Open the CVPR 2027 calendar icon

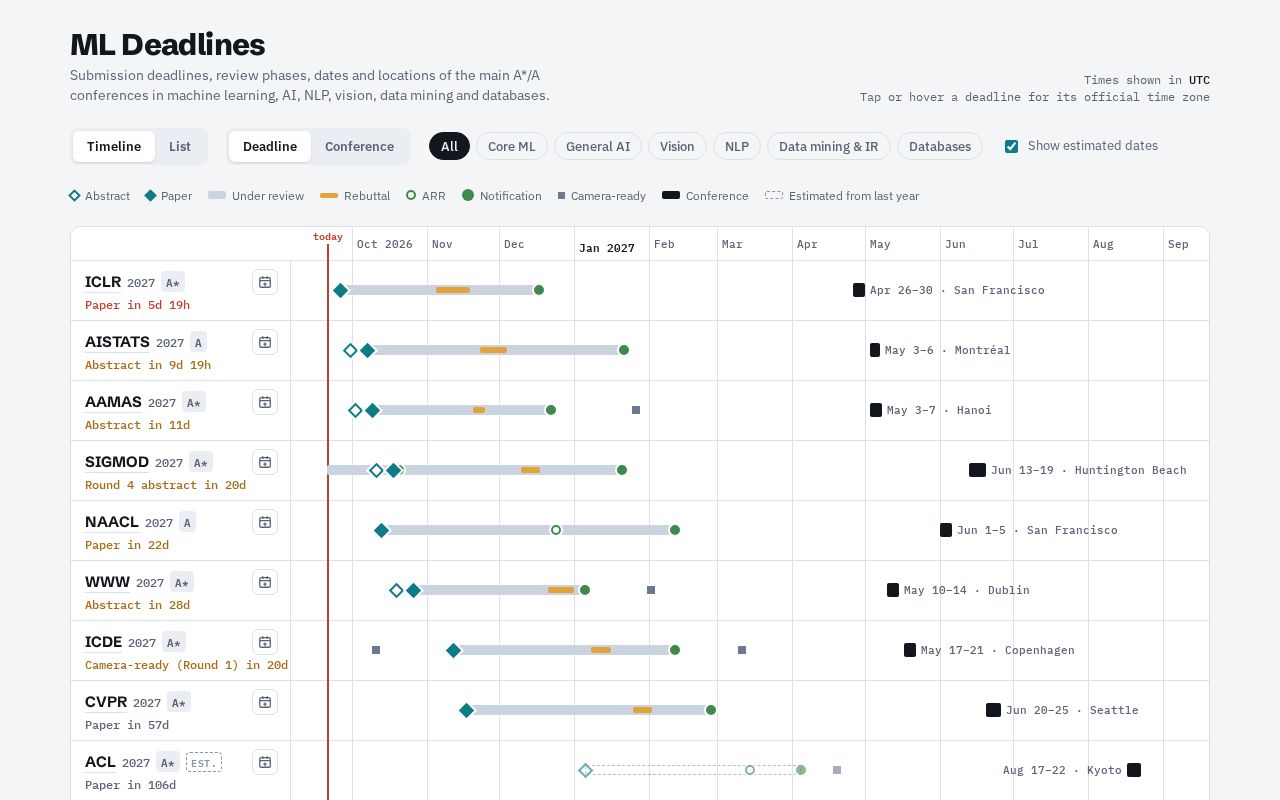265,702
